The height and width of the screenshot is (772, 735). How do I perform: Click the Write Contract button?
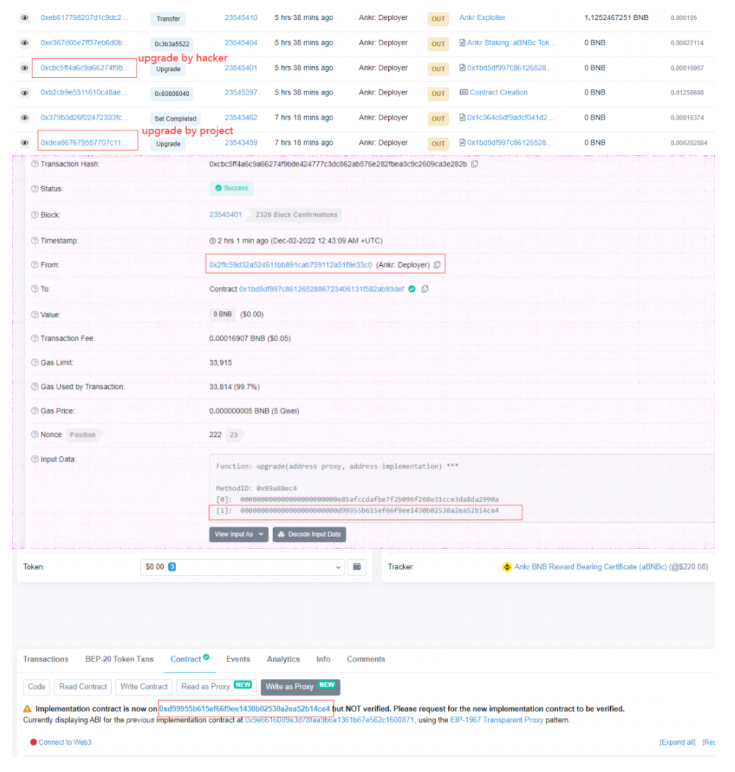tap(144, 686)
